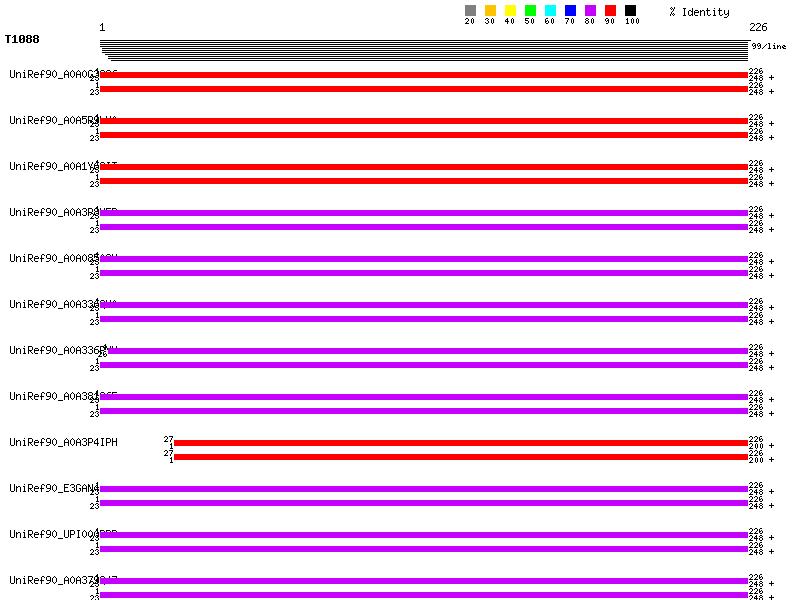Viewport: 800px width, 600px height.
Task: Choose the purple 80% identity swatch
Action: click(590, 11)
